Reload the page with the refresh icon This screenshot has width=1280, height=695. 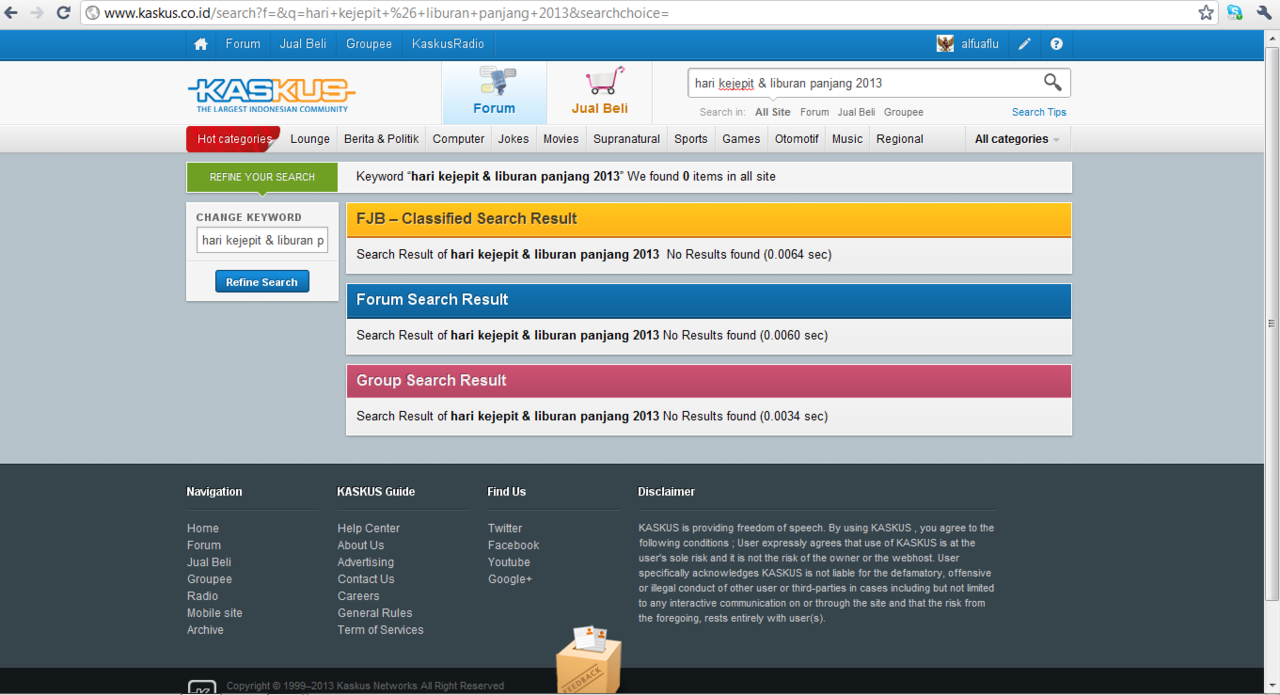(x=63, y=13)
